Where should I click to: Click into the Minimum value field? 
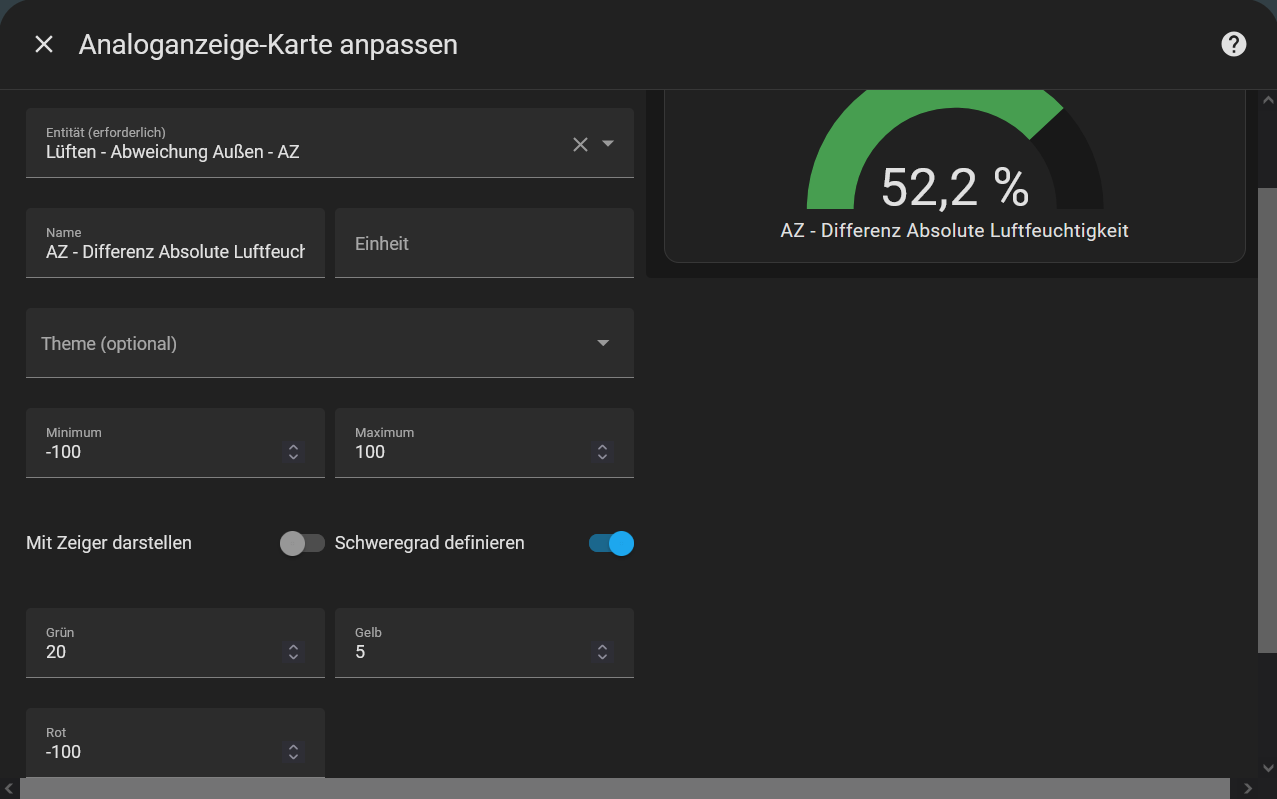160,452
